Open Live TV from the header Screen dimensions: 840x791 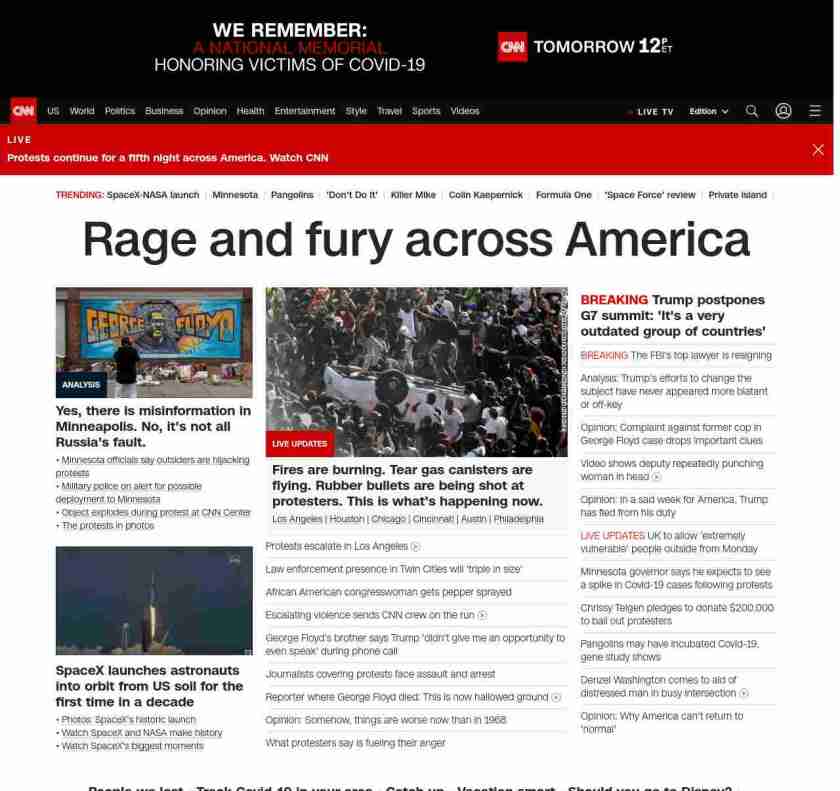pos(650,112)
